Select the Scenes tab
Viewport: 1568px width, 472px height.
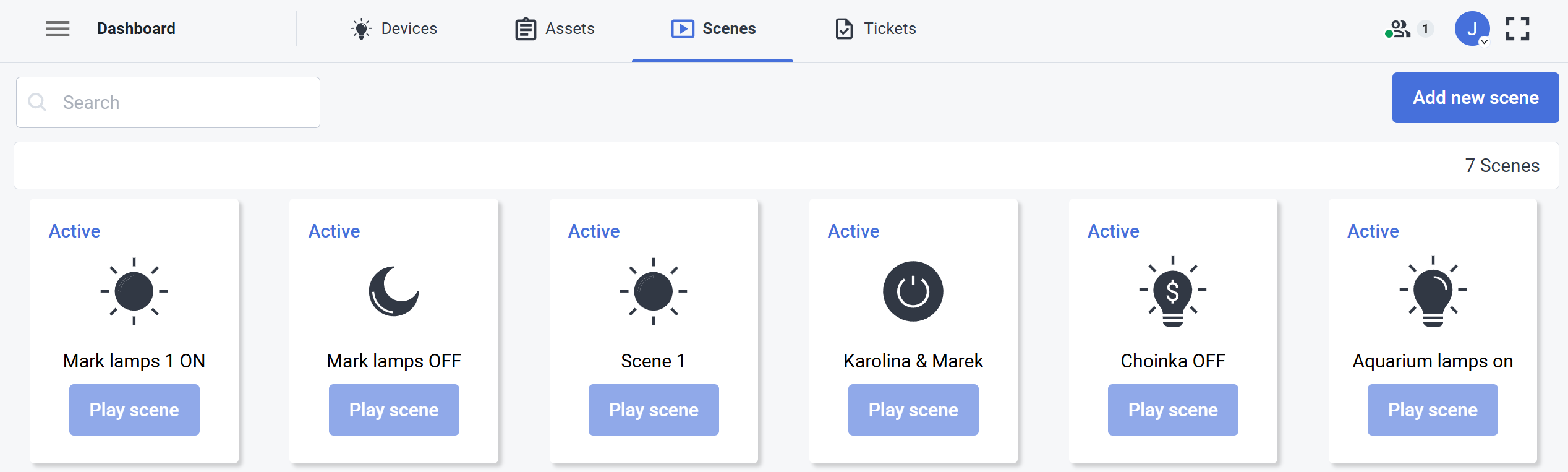click(x=714, y=28)
